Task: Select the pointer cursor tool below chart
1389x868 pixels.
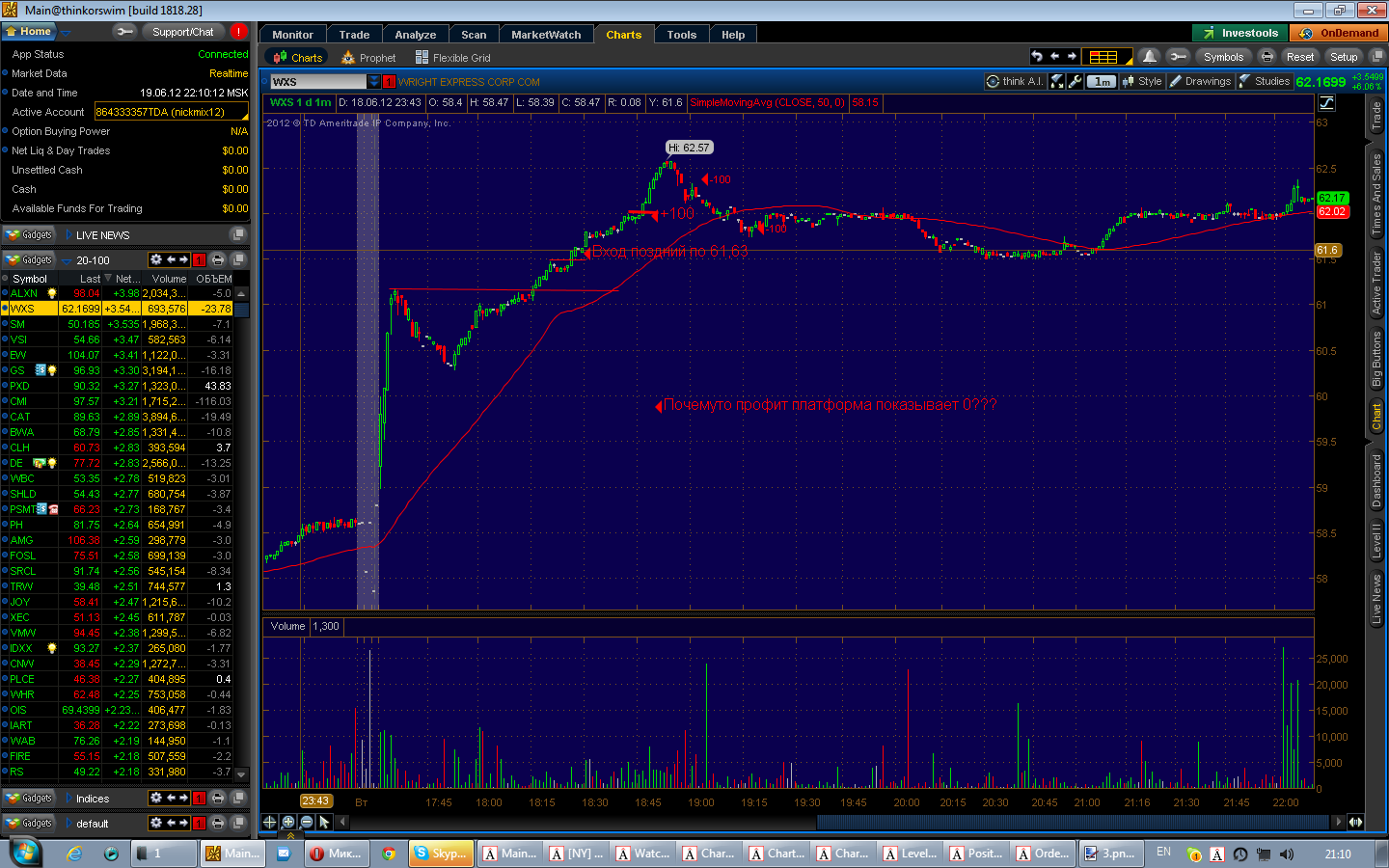Action: [x=324, y=823]
